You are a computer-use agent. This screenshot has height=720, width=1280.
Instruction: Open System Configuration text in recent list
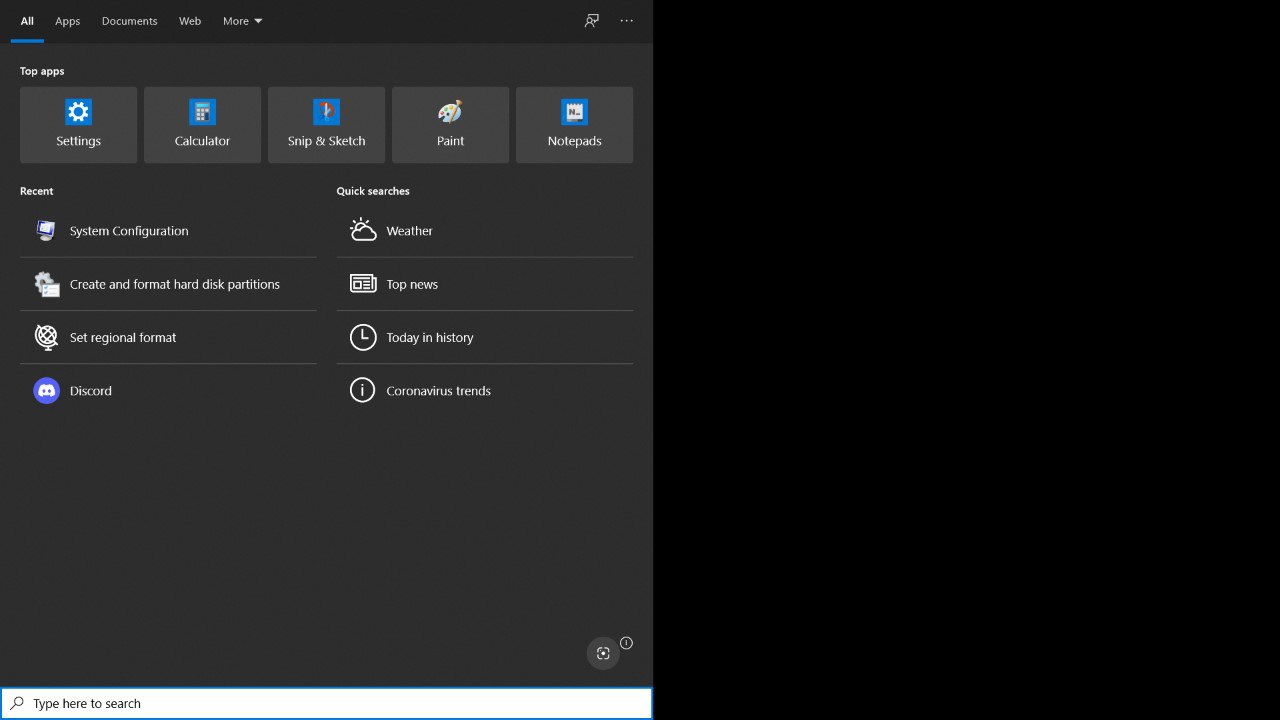(x=129, y=231)
